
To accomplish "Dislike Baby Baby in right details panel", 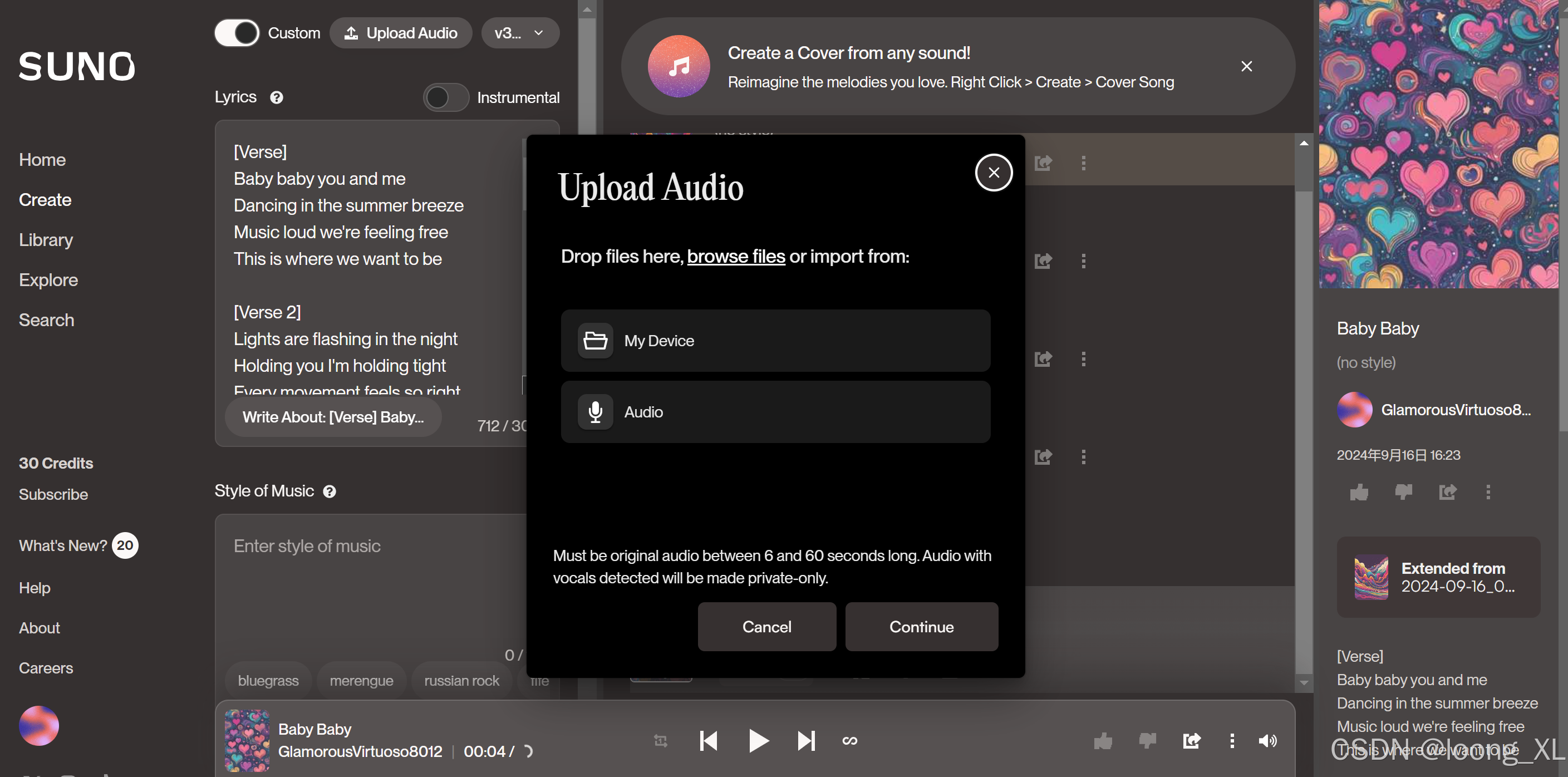I will click(1403, 491).
